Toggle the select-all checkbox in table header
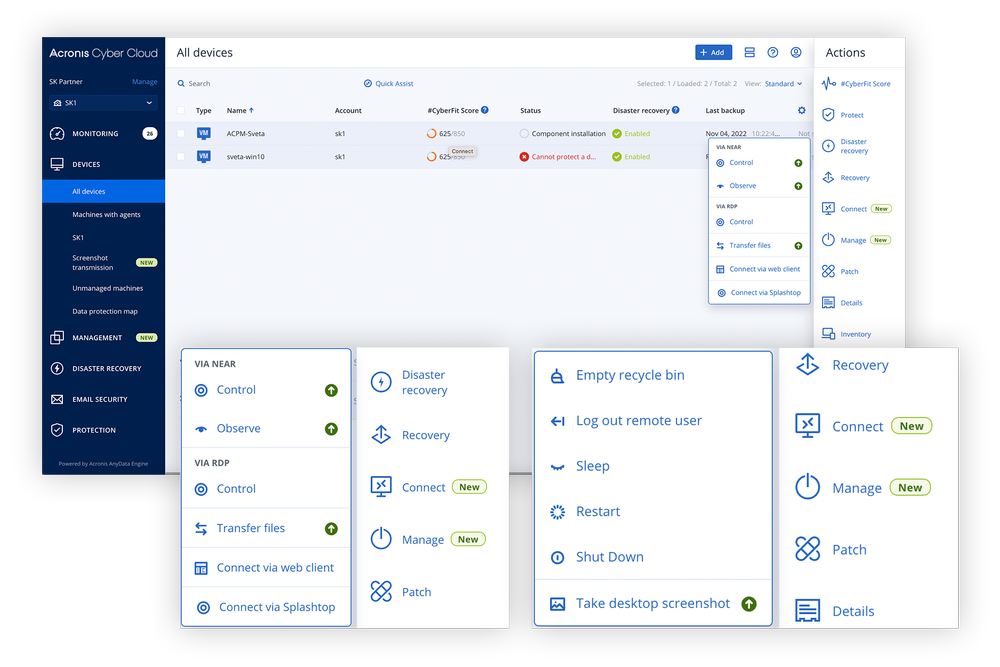1000x667 pixels. (181, 110)
